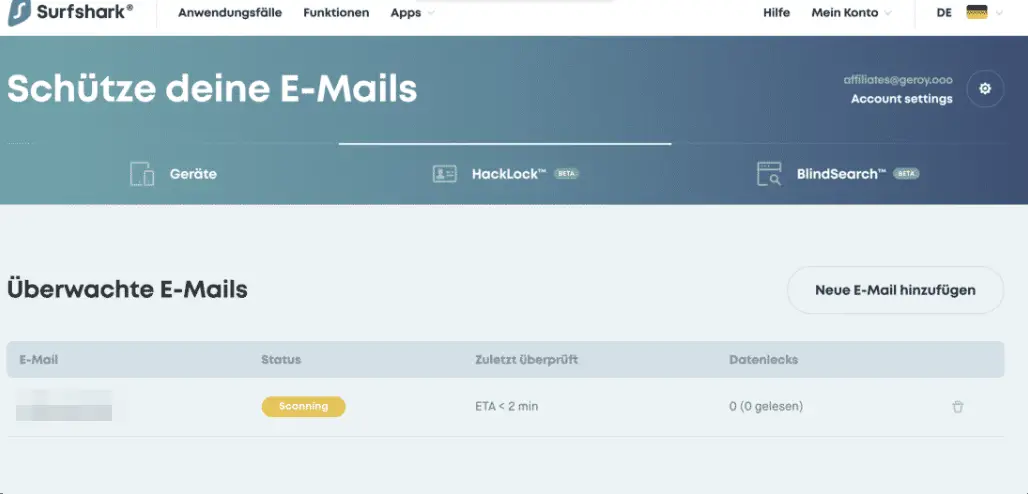Click the Datenlecks column header
Image resolution: width=1028 pixels, height=494 pixels.
pos(763,360)
